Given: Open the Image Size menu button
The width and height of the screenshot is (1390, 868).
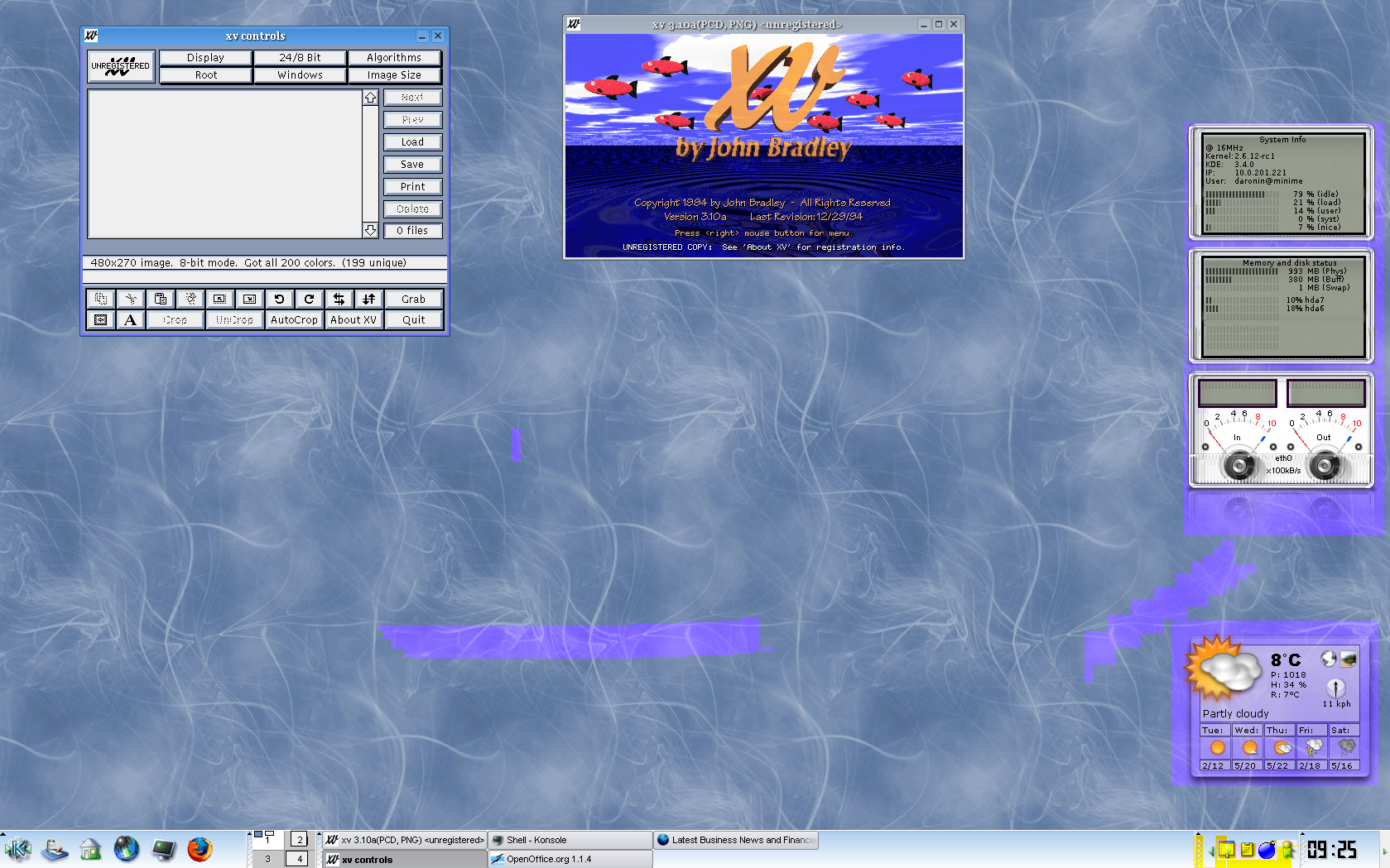Looking at the screenshot, I should pyautogui.click(x=394, y=75).
